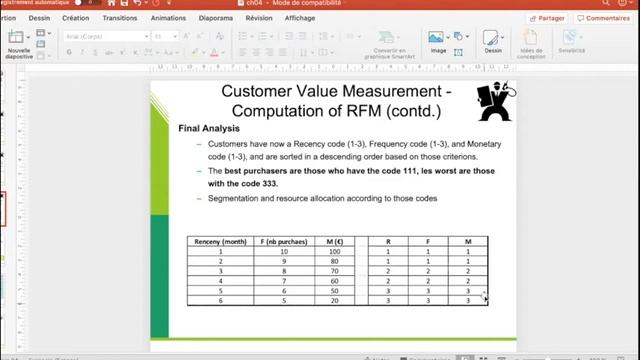Toggle subscript formatting

pyautogui.click(x=135, y=52)
